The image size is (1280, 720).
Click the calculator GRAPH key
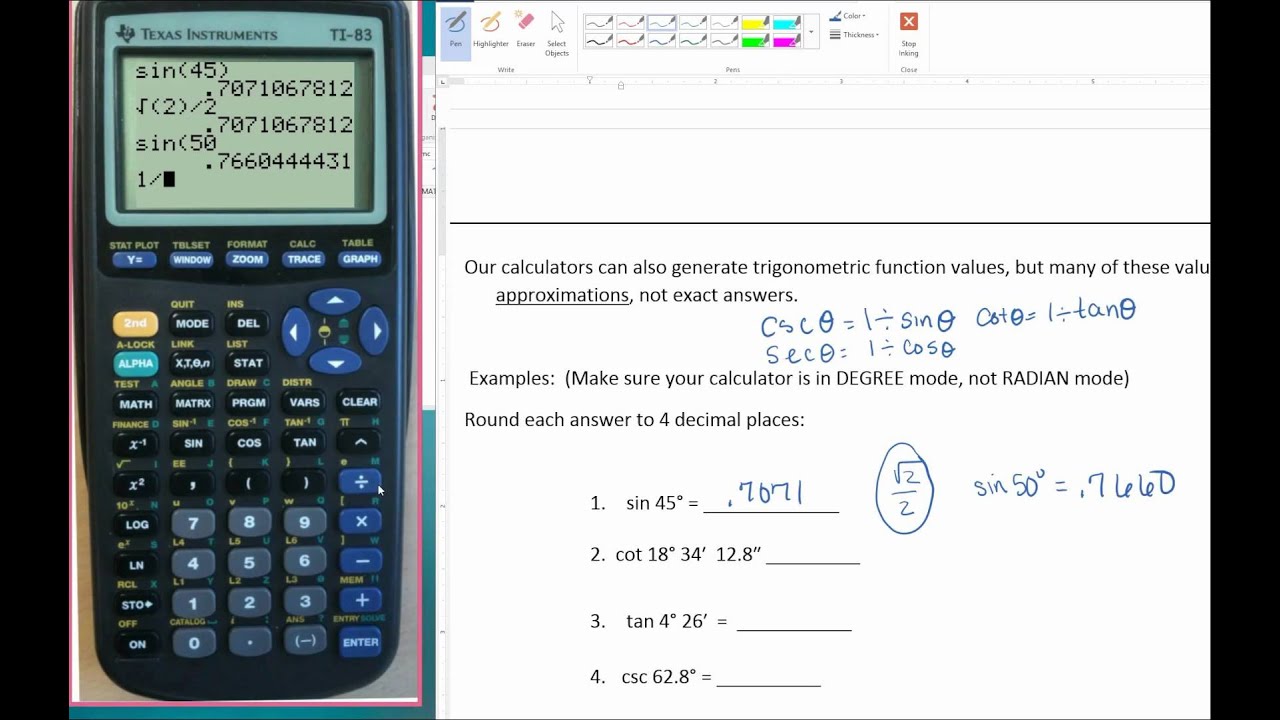coord(360,259)
